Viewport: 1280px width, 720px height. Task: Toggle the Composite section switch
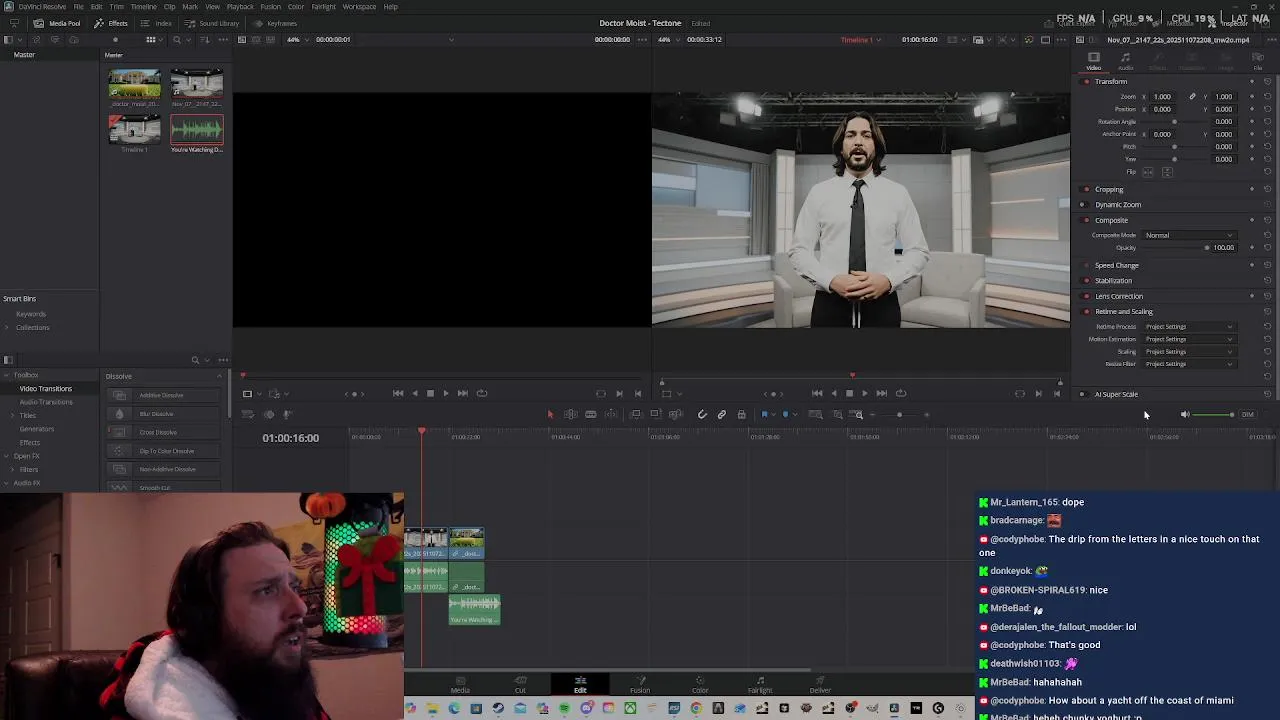click(1087, 220)
